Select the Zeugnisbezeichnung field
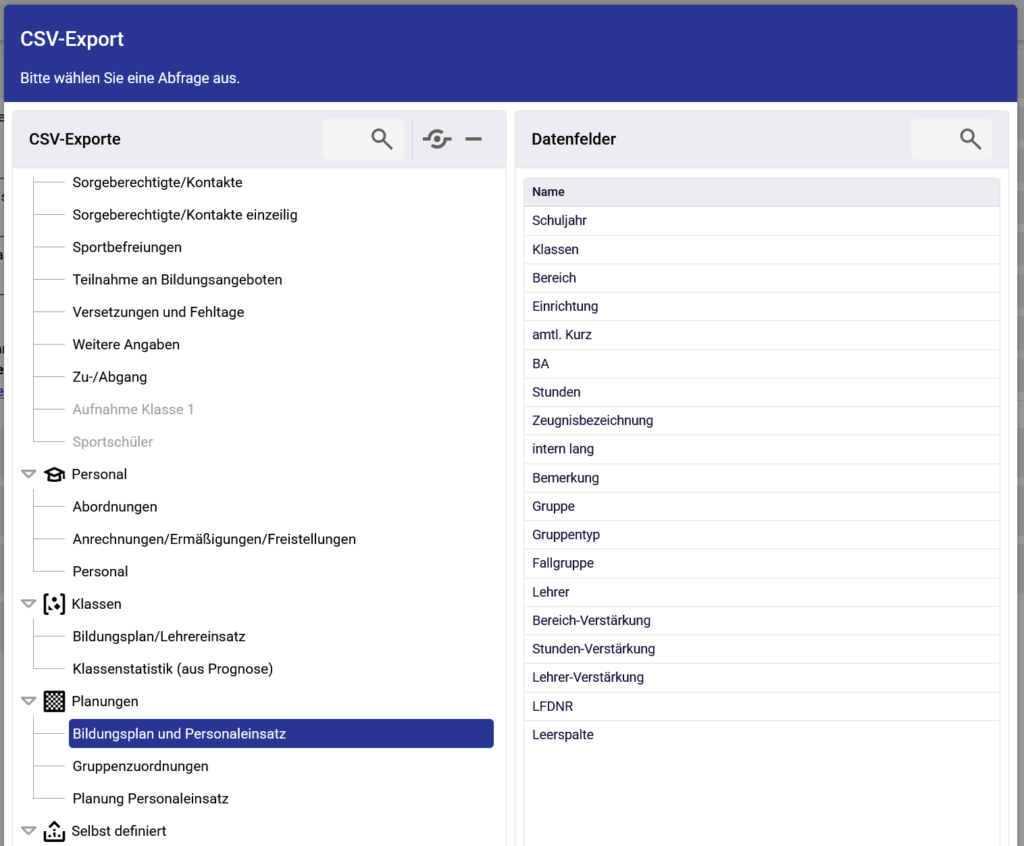The height and width of the screenshot is (846, 1024). click(761, 421)
